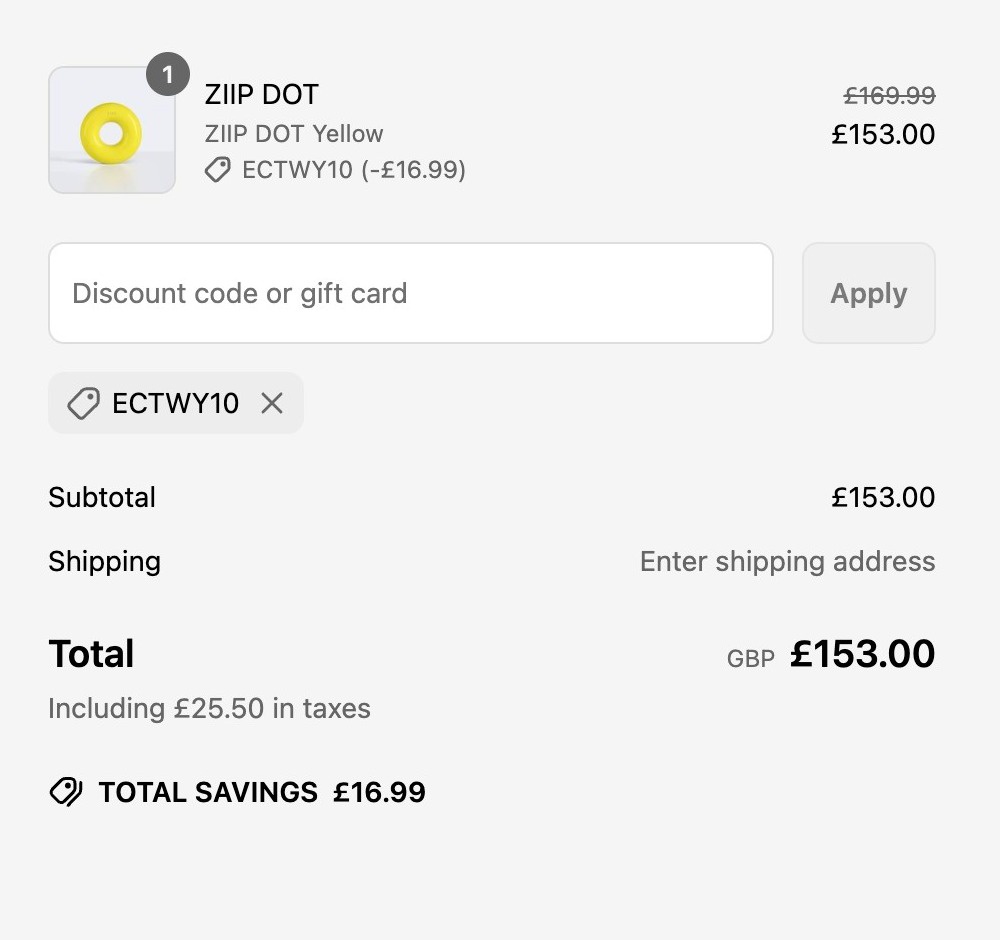
Task: Click the ZIIP DOT Yellow variant text
Action: 294,134
